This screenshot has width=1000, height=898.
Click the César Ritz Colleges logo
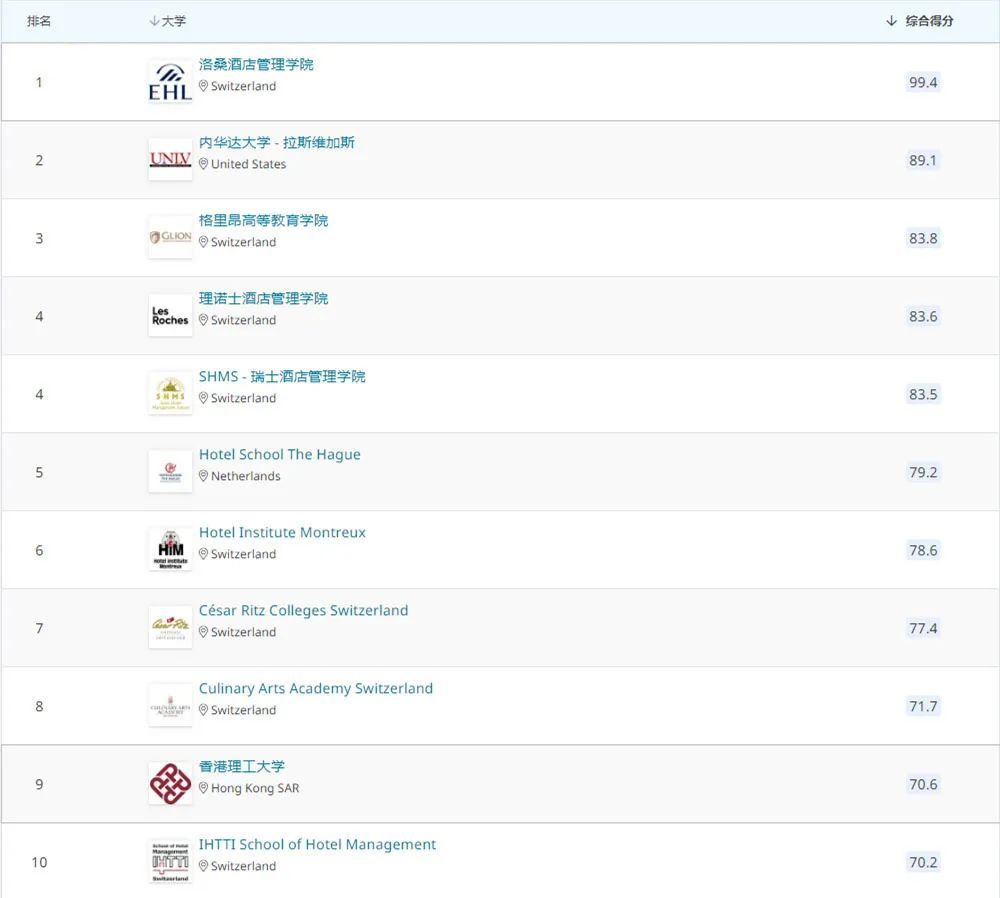tap(170, 628)
